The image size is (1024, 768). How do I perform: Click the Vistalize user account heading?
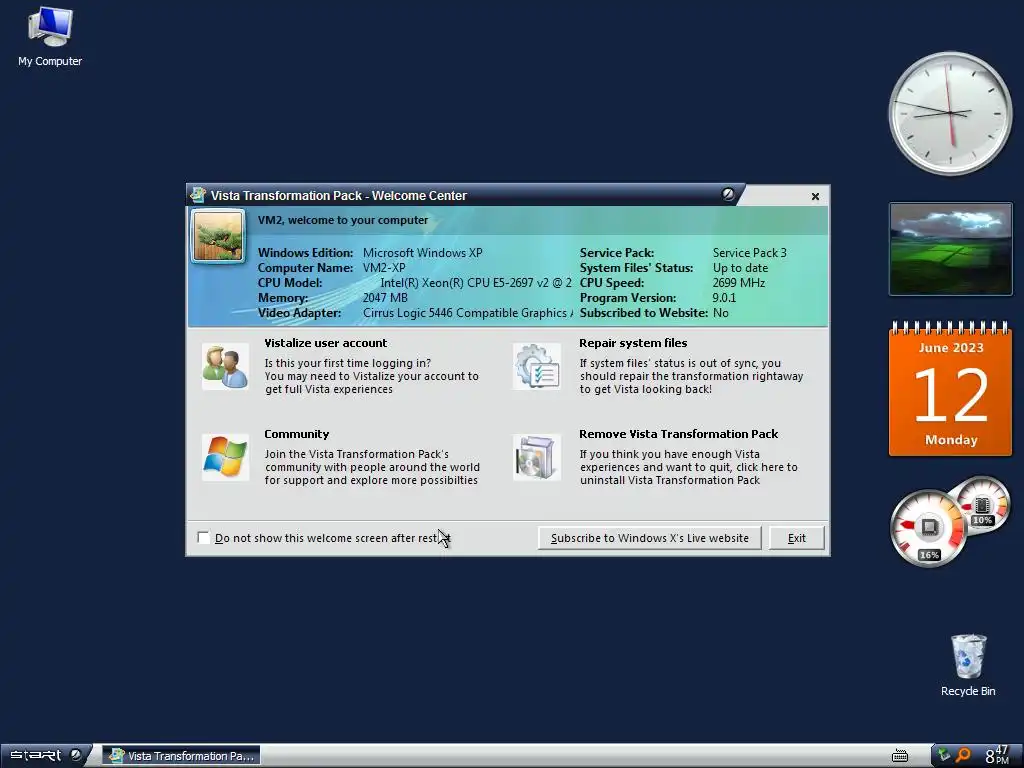pyautogui.click(x=325, y=343)
